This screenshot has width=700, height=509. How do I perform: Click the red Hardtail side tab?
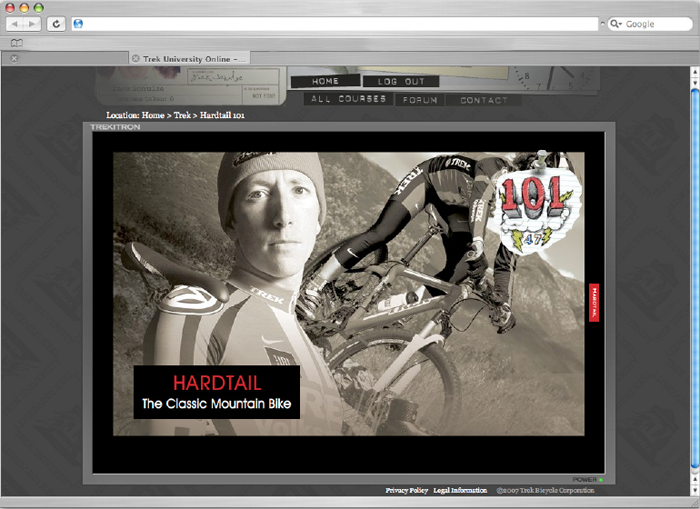click(x=594, y=301)
